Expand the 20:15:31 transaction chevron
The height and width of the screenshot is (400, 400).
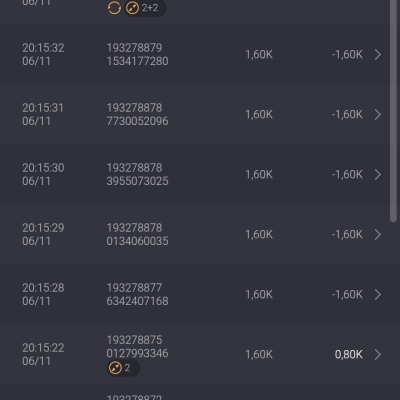click(378, 115)
